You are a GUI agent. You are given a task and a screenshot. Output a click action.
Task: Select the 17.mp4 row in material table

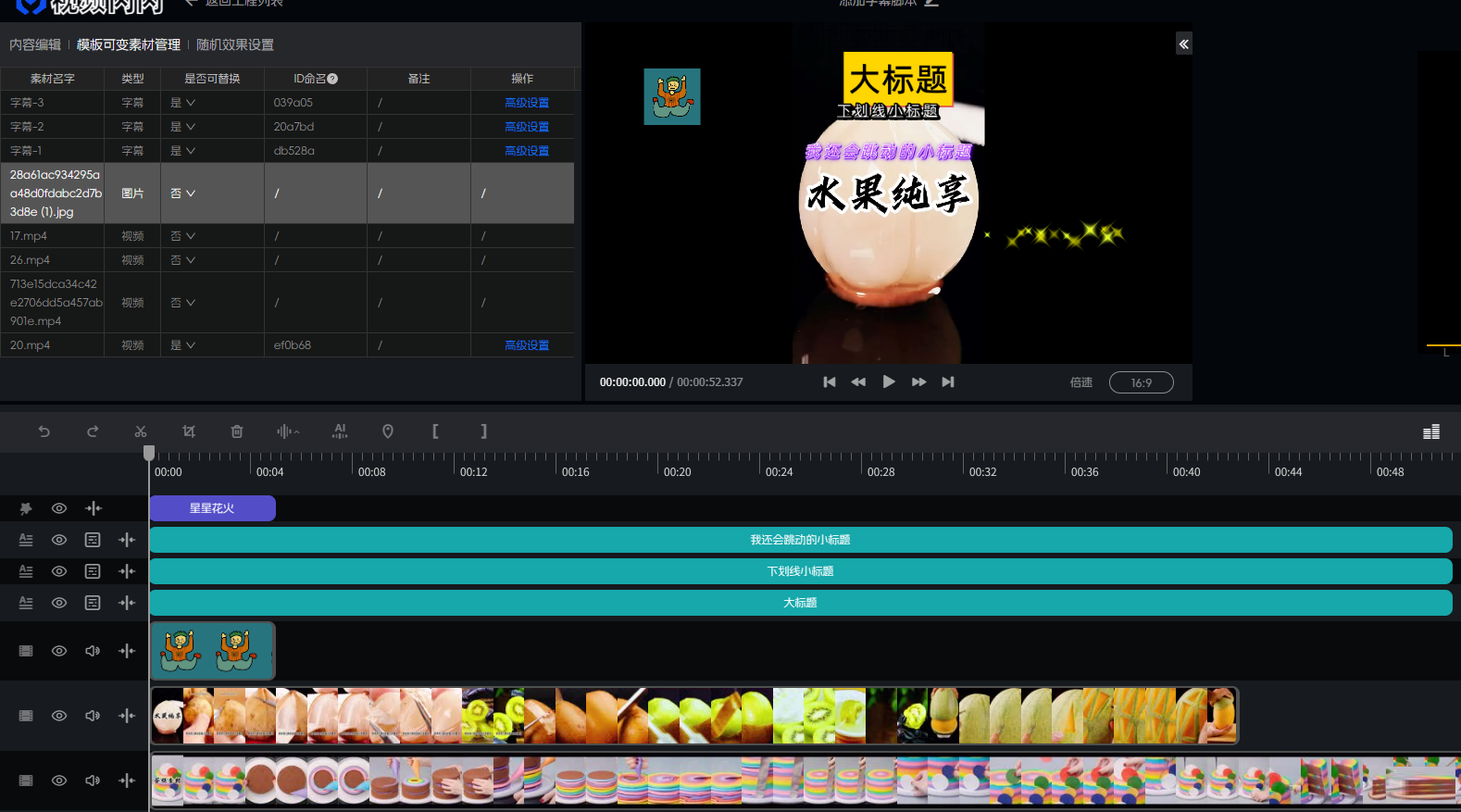(287, 236)
